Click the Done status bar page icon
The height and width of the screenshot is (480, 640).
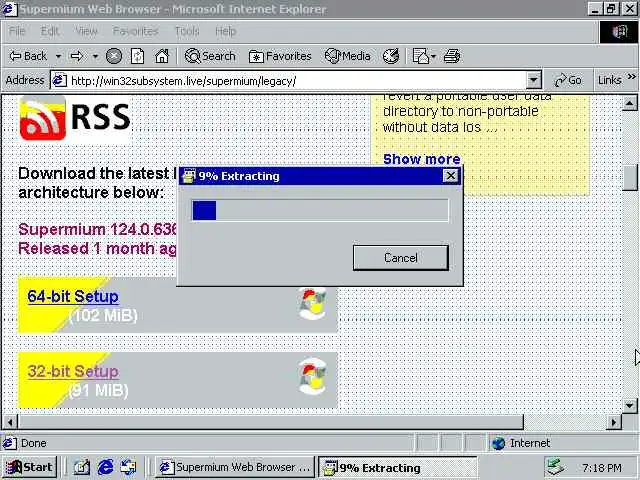tap(10, 443)
